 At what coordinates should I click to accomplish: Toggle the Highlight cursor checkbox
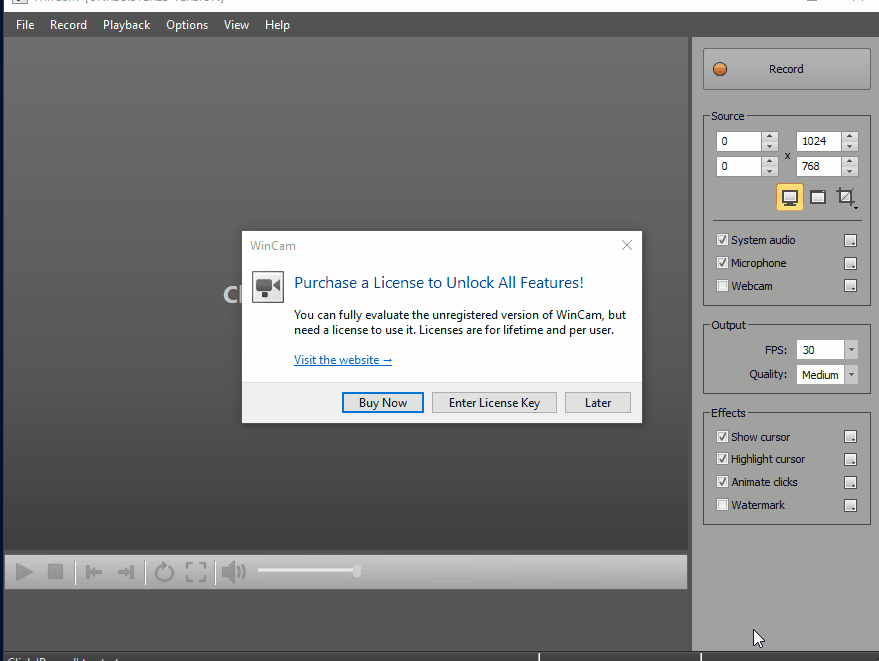click(x=722, y=459)
